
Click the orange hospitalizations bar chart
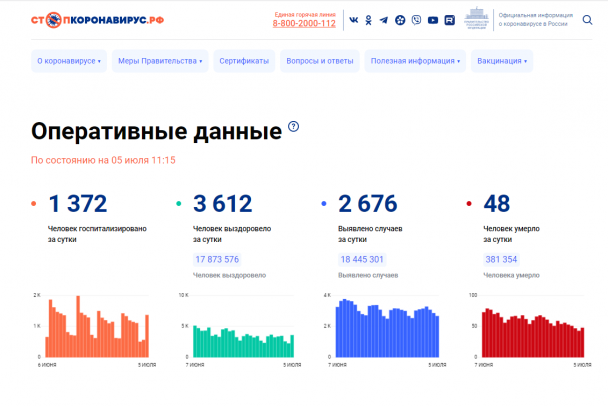point(97,327)
